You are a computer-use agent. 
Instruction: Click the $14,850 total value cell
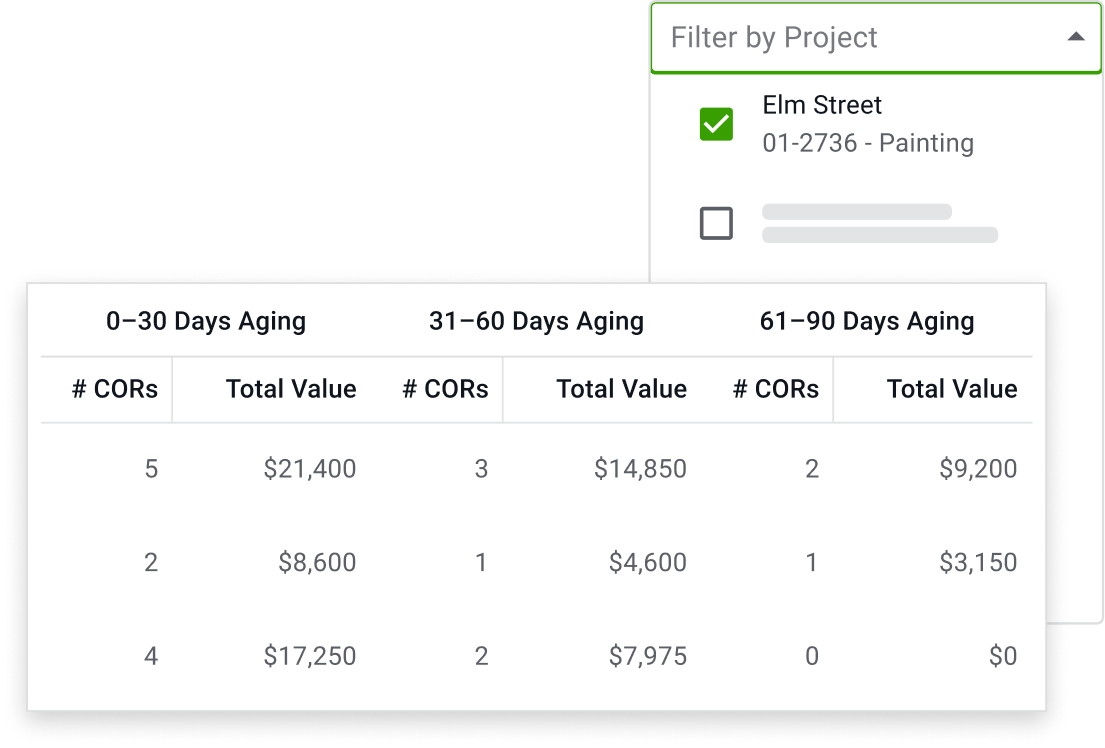(x=640, y=468)
